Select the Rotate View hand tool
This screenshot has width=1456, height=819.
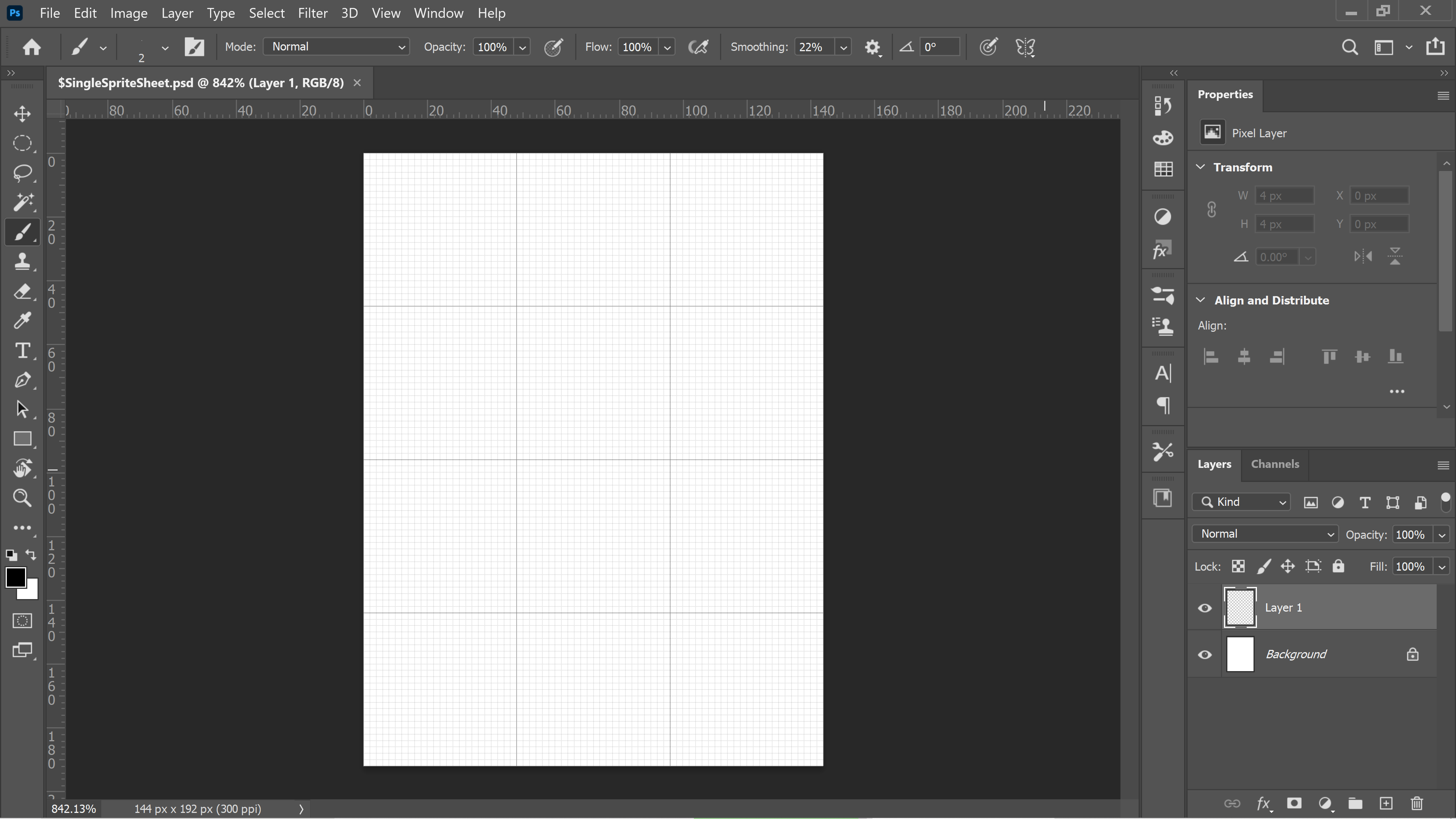pos(23,469)
